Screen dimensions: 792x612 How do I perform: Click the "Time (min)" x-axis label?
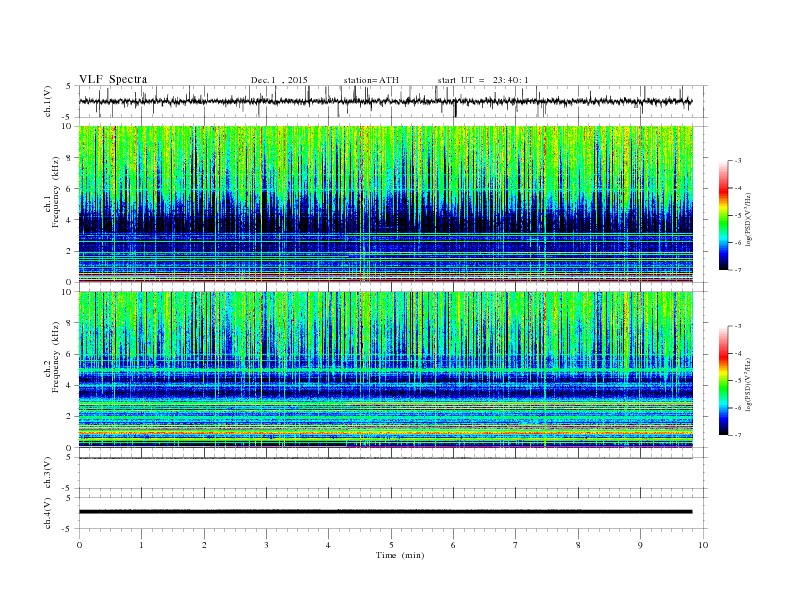[400, 555]
